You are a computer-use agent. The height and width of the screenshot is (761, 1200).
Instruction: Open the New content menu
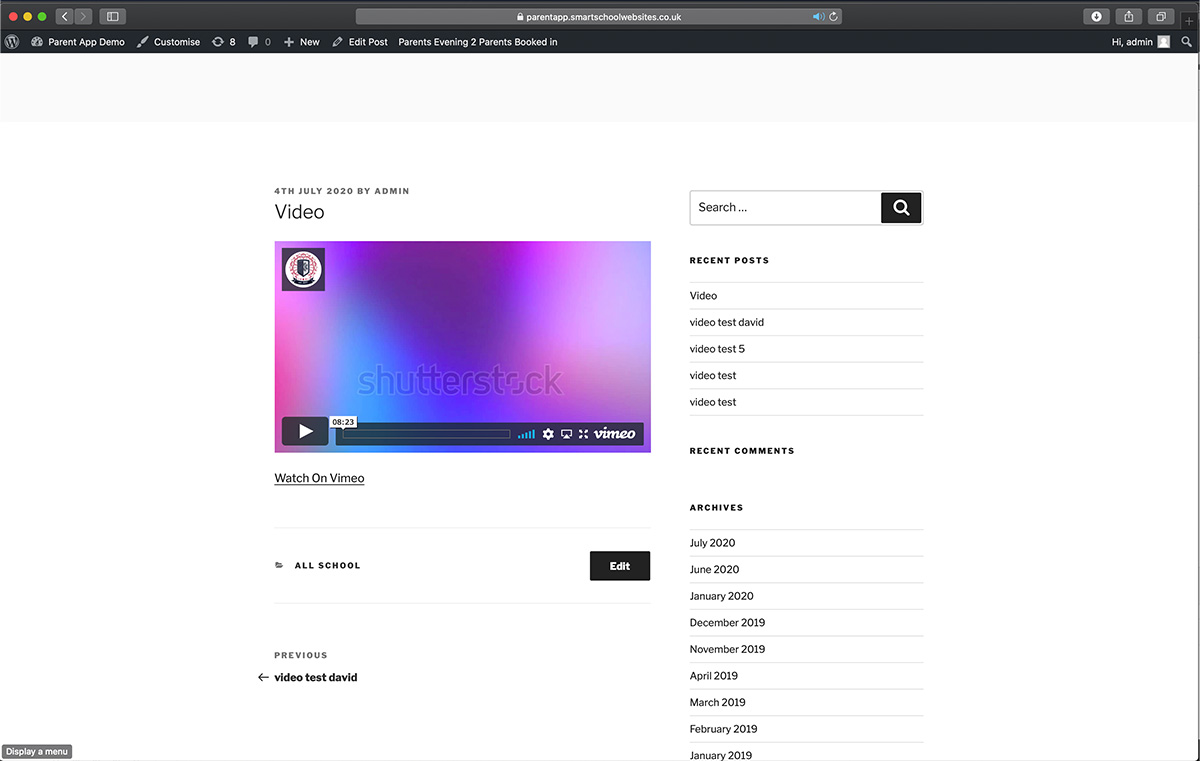pos(302,42)
